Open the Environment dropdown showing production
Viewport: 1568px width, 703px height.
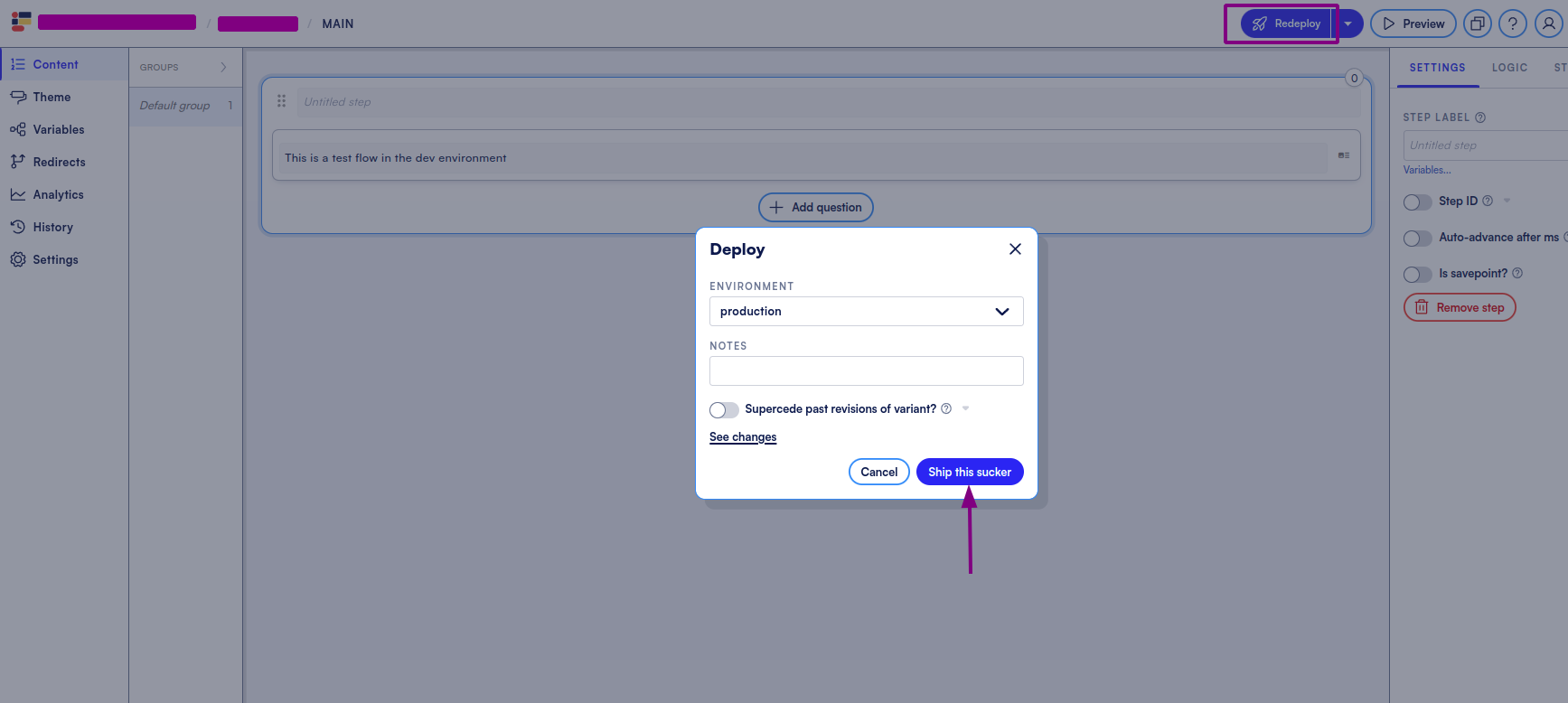[866, 312]
